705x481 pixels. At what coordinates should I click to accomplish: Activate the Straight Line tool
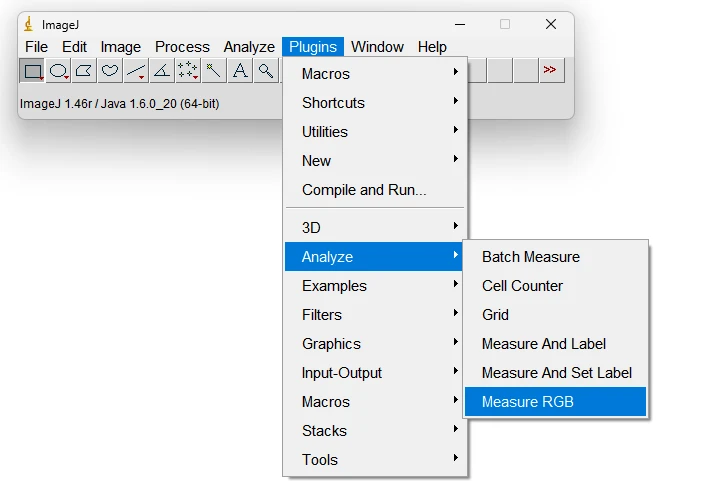[x=137, y=71]
